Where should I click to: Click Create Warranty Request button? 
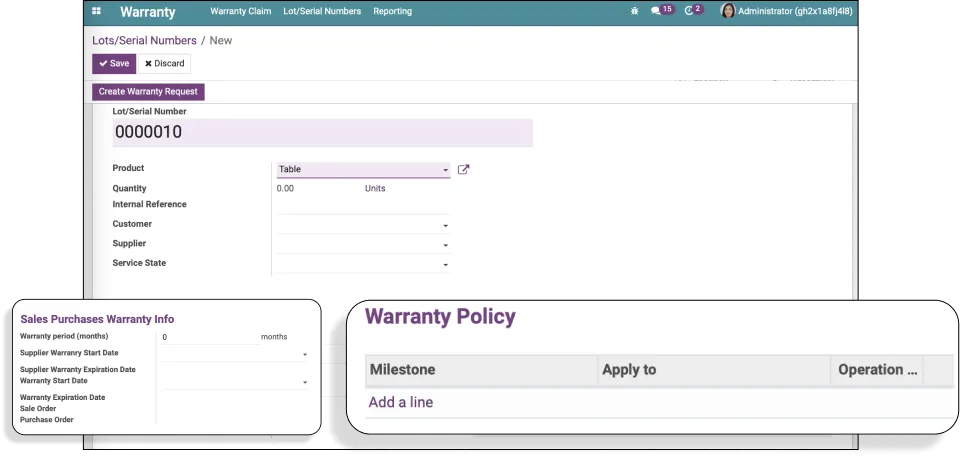pos(148,92)
